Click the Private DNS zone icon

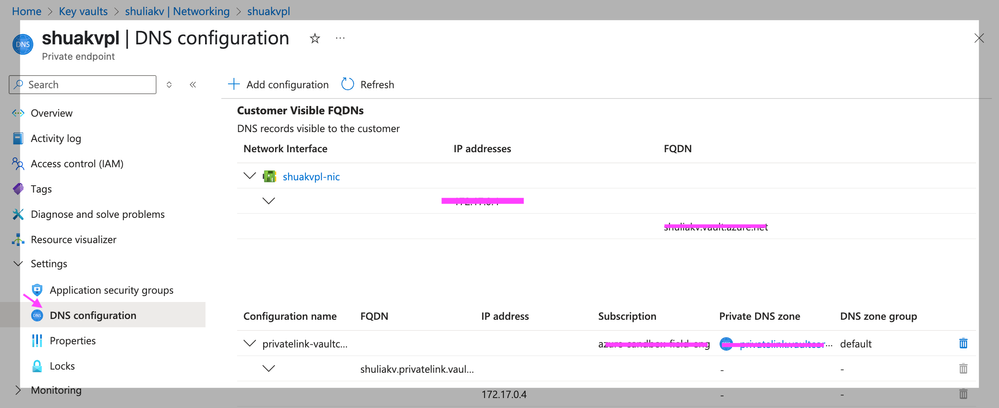(727, 343)
